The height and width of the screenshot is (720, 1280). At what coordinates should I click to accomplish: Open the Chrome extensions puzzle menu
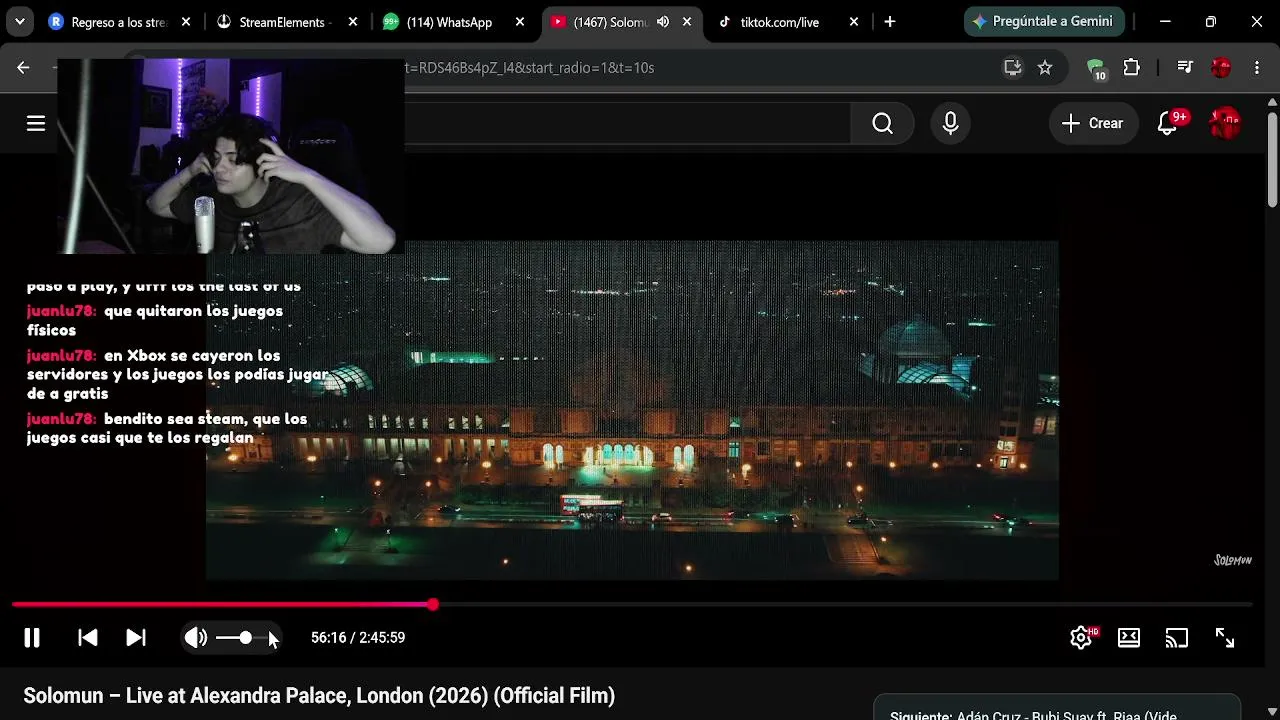tap(1131, 67)
